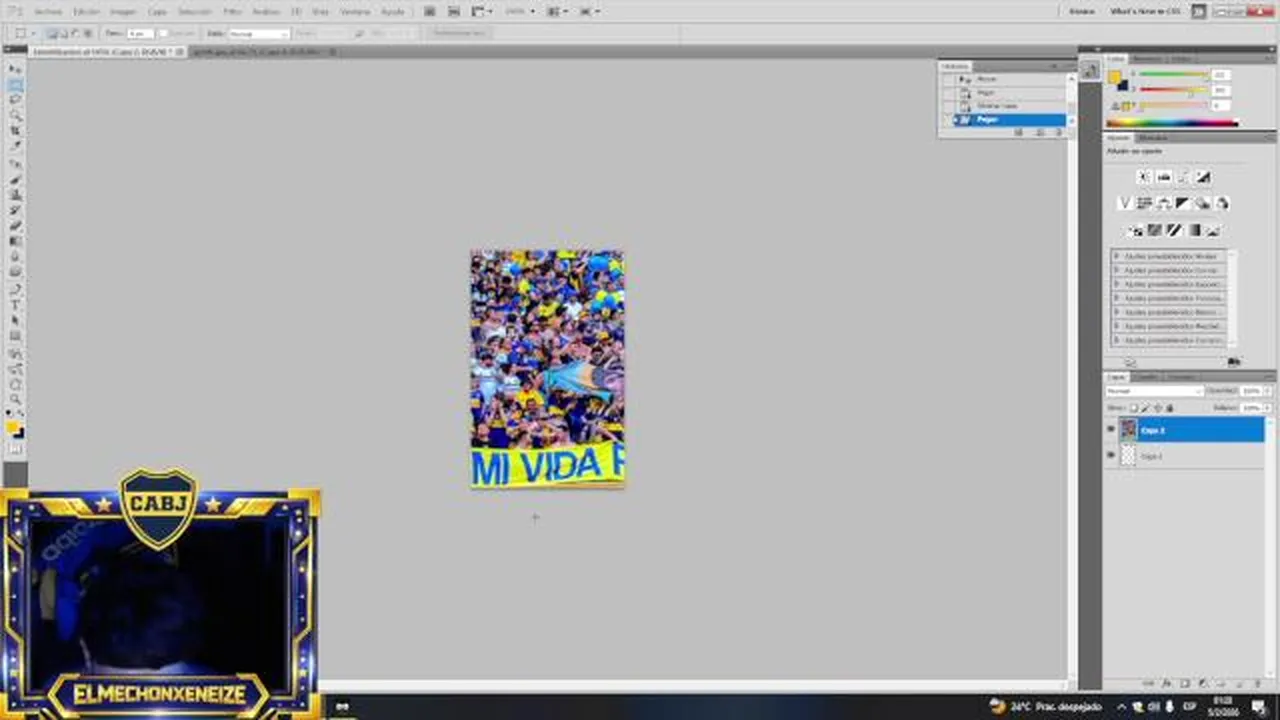
Task: Select the Horizontal Type tool
Action: click(x=15, y=305)
